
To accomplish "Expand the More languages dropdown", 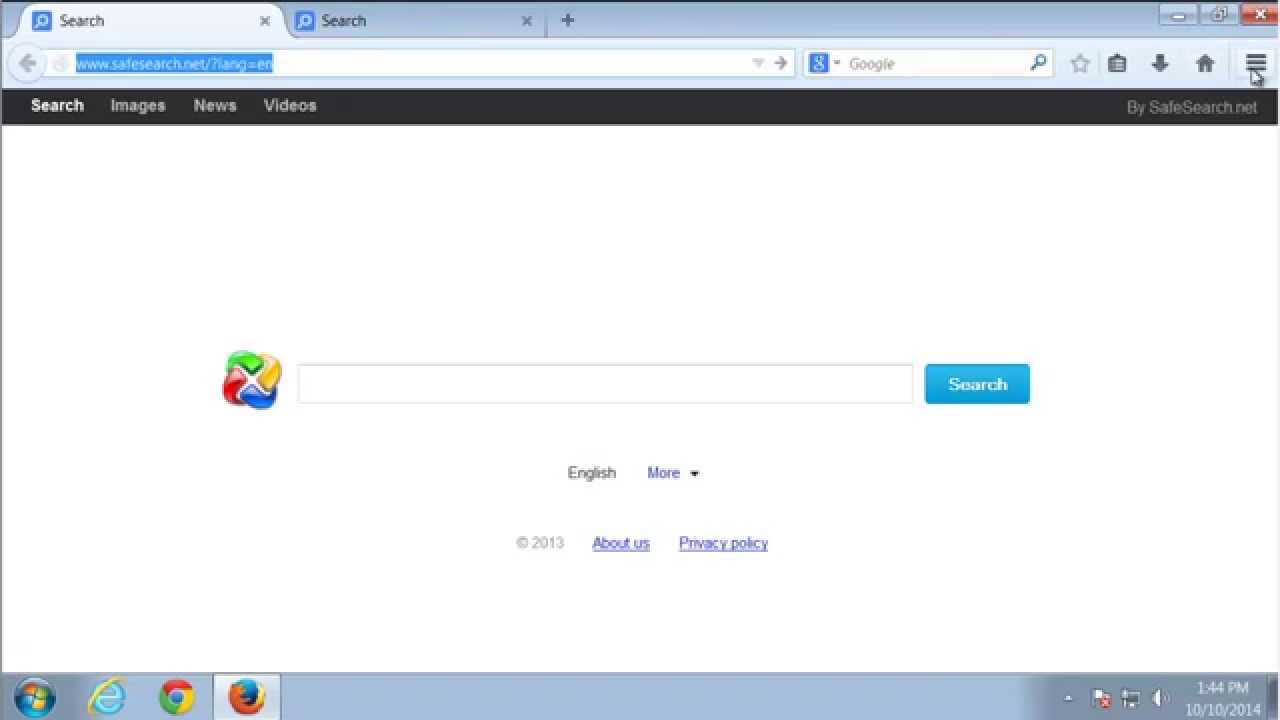I will point(673,473).
